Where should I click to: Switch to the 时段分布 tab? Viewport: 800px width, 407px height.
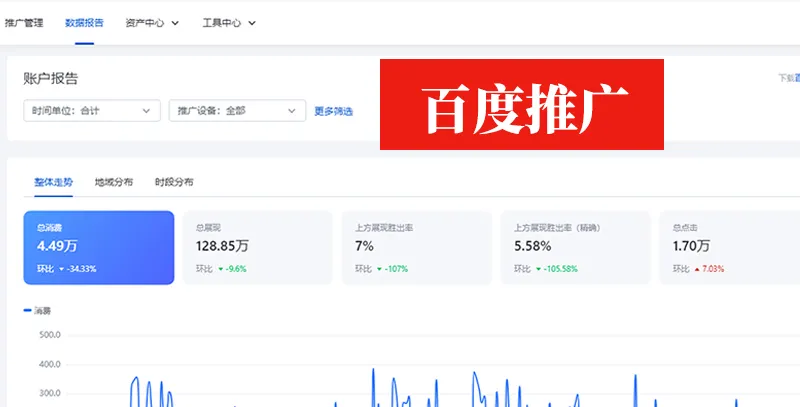click(x=174, y=182)
